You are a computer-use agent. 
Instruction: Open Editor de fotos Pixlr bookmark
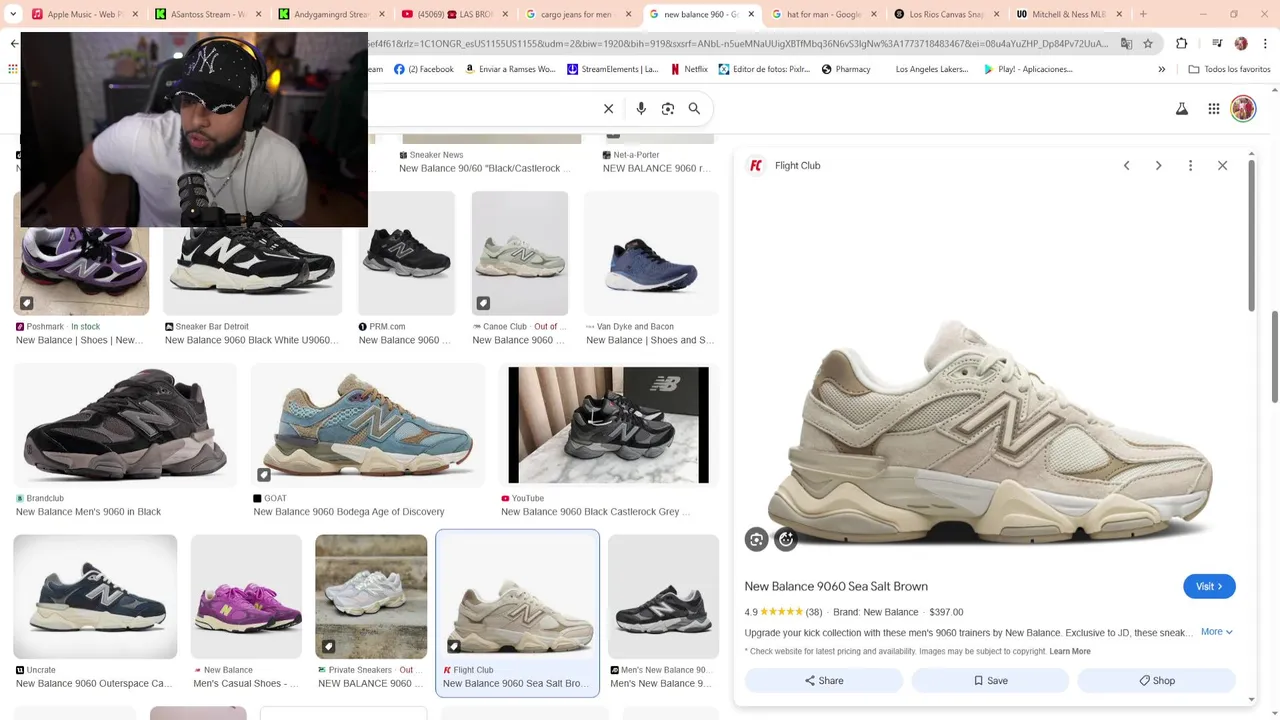(x=764, y=69)
